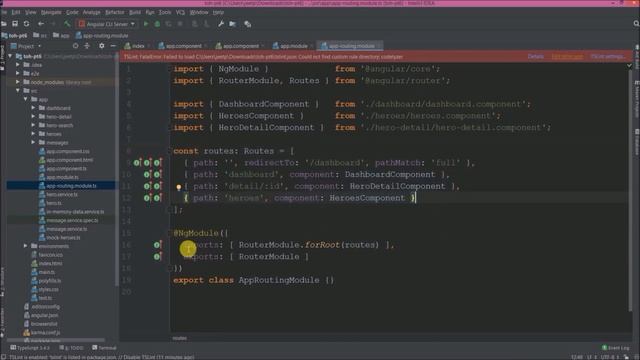Open Project Structure toolbar icon
This screenshot has height=360, width=640.
pyautogui.click(x=233, y=24)
